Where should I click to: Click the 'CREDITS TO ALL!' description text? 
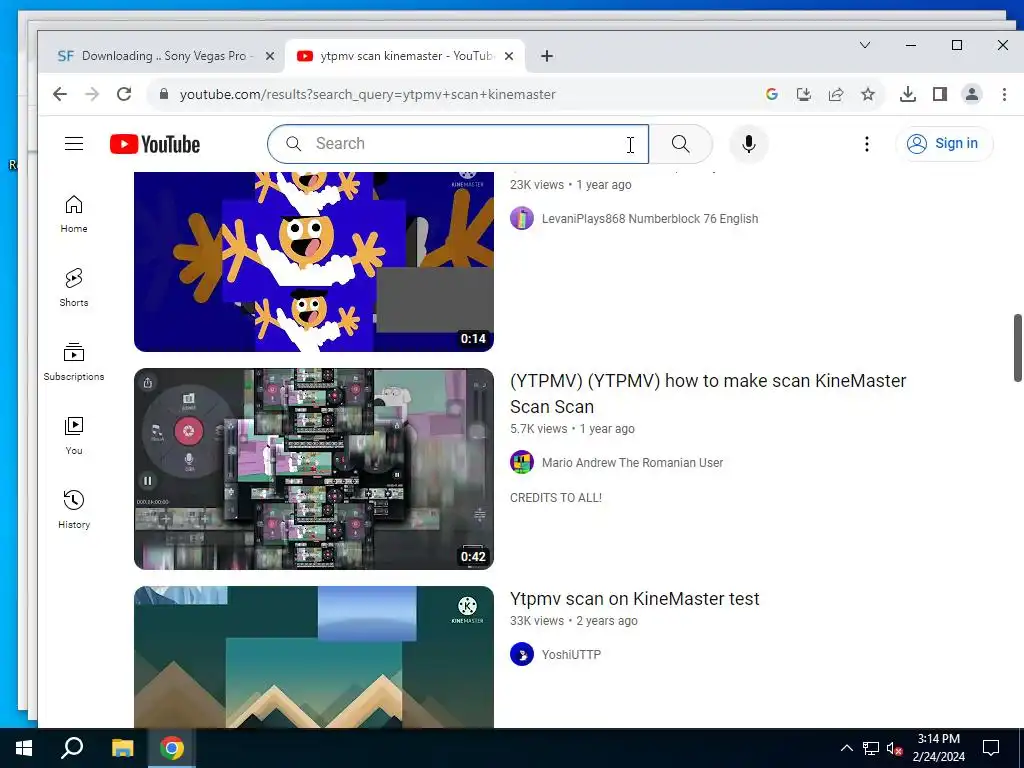pyautogui.click(x=556, y=498)
